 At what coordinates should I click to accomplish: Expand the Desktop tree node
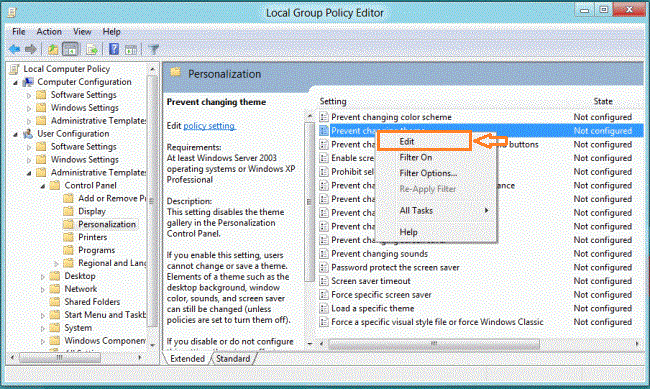tap(42, 277)
